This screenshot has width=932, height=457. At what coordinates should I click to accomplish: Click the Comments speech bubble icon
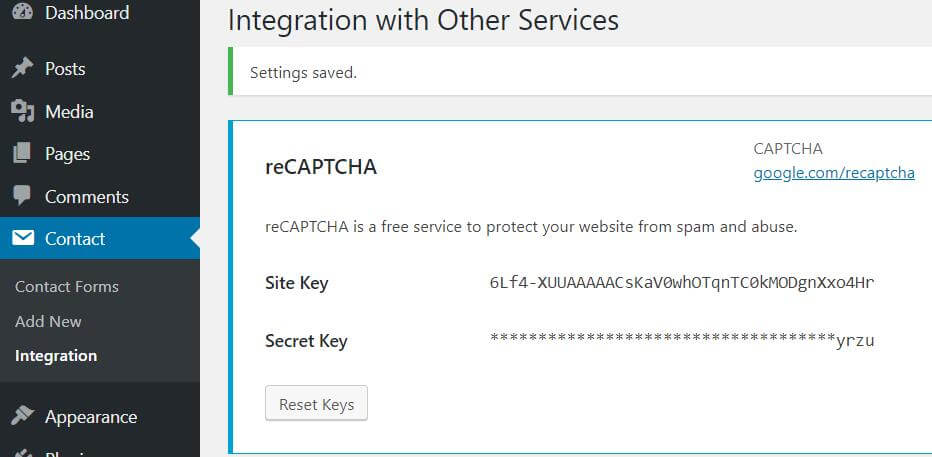click(22, 197)
